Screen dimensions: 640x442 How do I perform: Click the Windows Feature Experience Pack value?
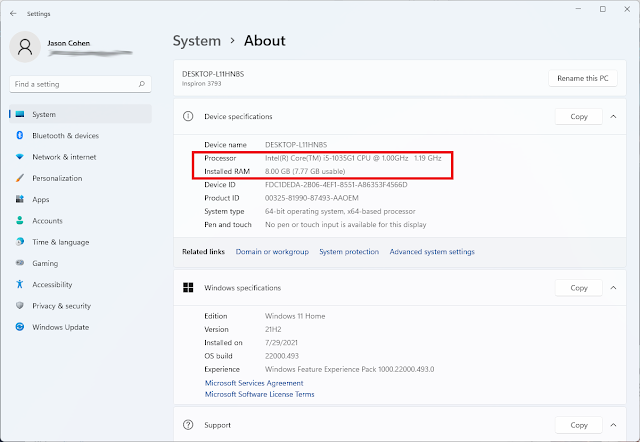click(x=349, y=369)
